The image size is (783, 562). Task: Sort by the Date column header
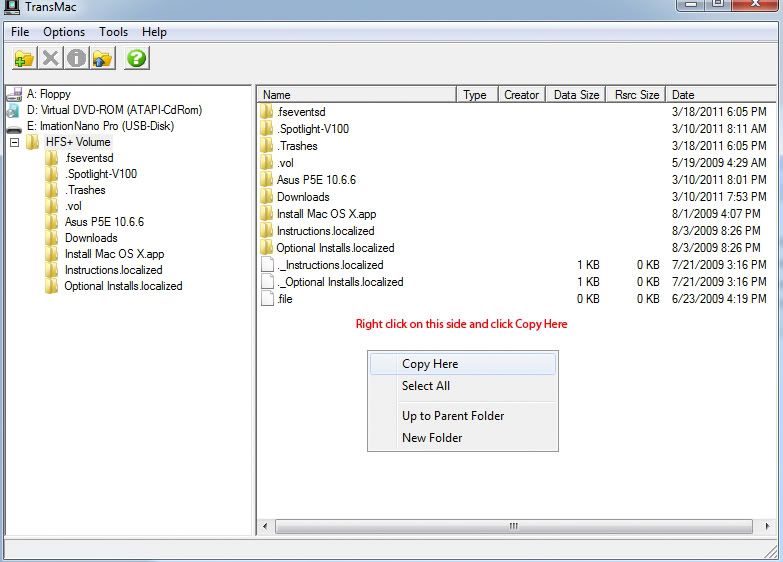(x=722, y=94)
